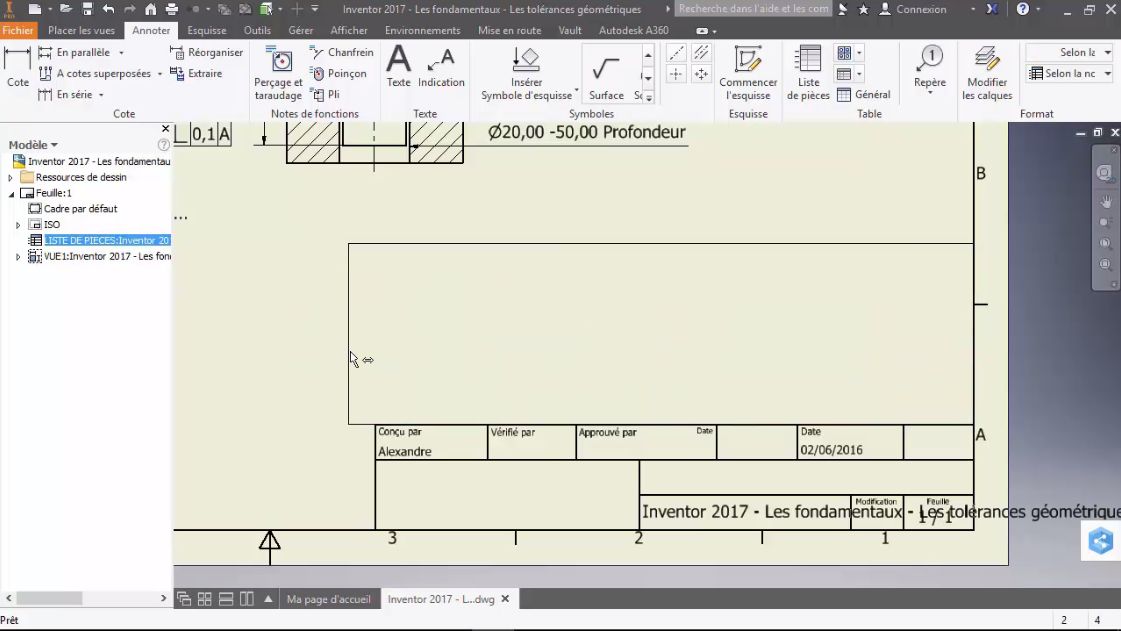Screen dimensions: 1121x631
Task: Click Connexion sign-in button
Action: (913, 9)
